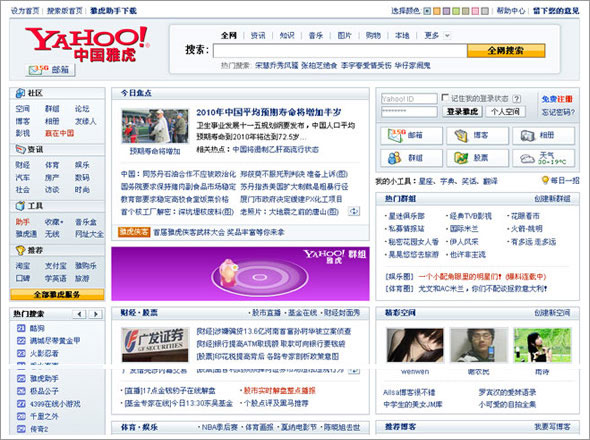Click the 酷狗 hot search item icon
The image size is (590, 440).
[x=21, y=328]
